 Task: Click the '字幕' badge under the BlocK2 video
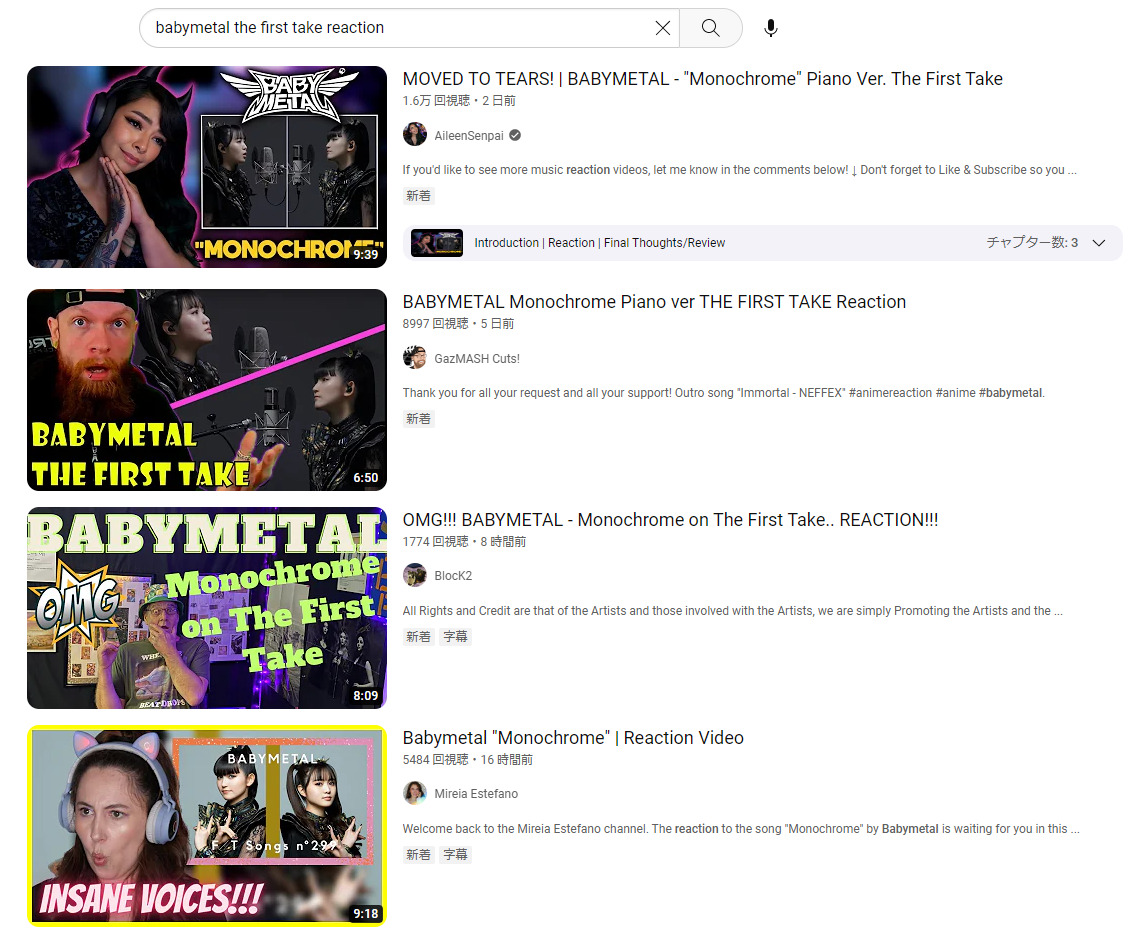(455, 637)
